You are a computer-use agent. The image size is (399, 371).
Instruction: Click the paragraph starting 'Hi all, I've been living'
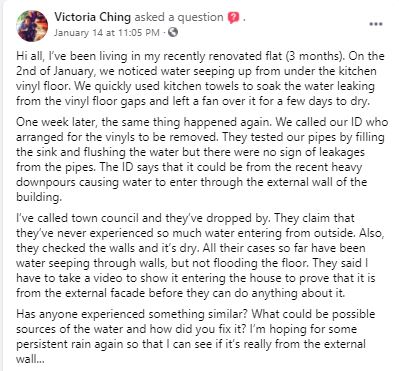point(200,79)
